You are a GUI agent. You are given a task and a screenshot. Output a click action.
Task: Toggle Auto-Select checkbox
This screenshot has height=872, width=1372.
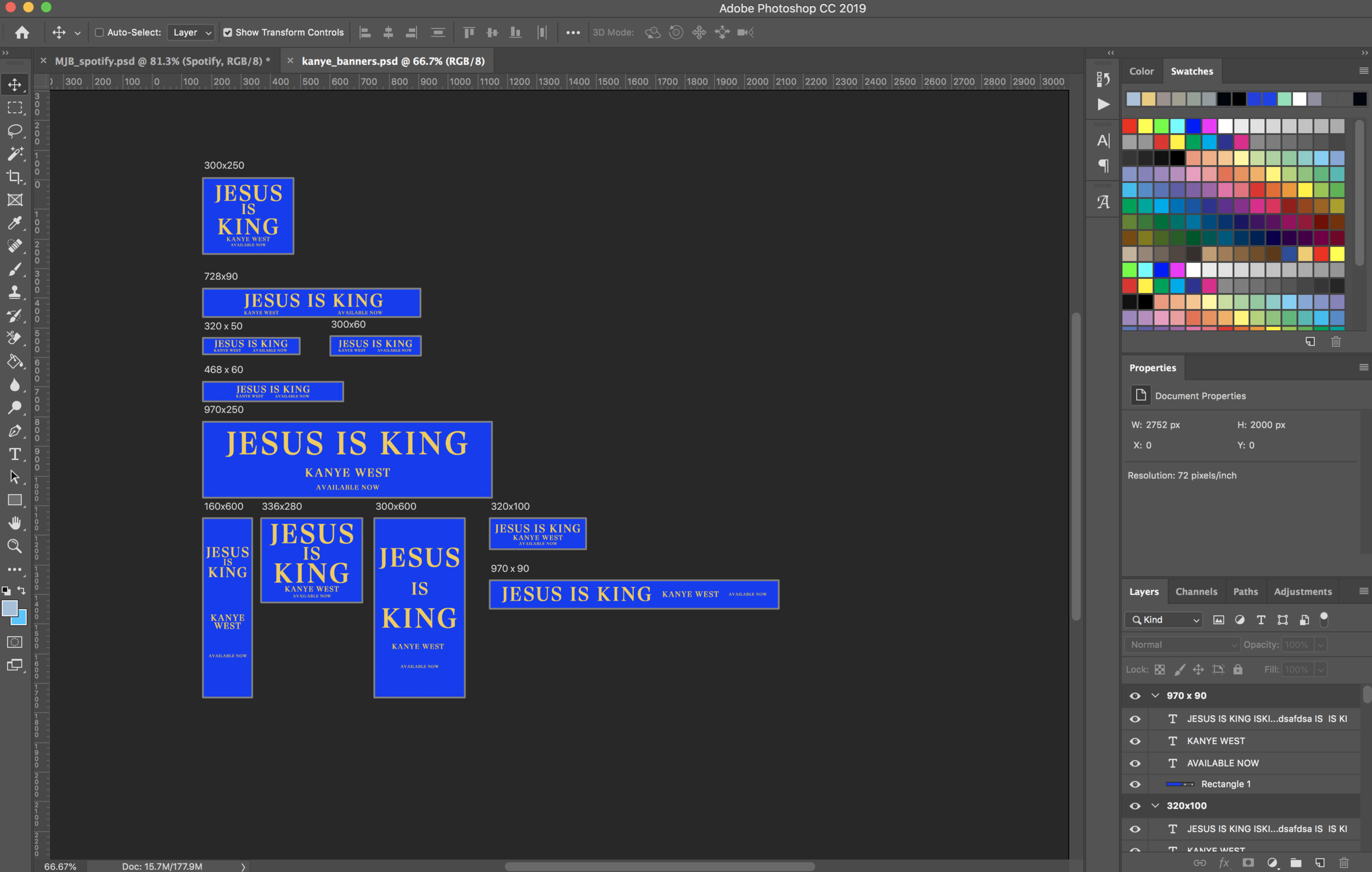coord(99,32)
